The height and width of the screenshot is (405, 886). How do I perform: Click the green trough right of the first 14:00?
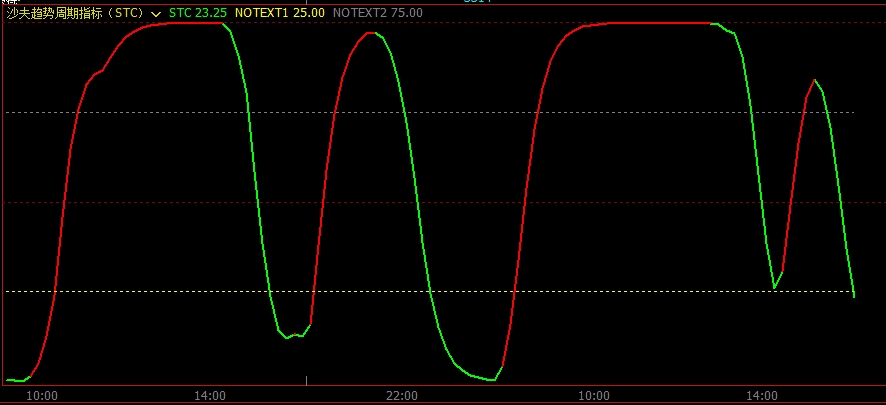click(x=287, y=337)
